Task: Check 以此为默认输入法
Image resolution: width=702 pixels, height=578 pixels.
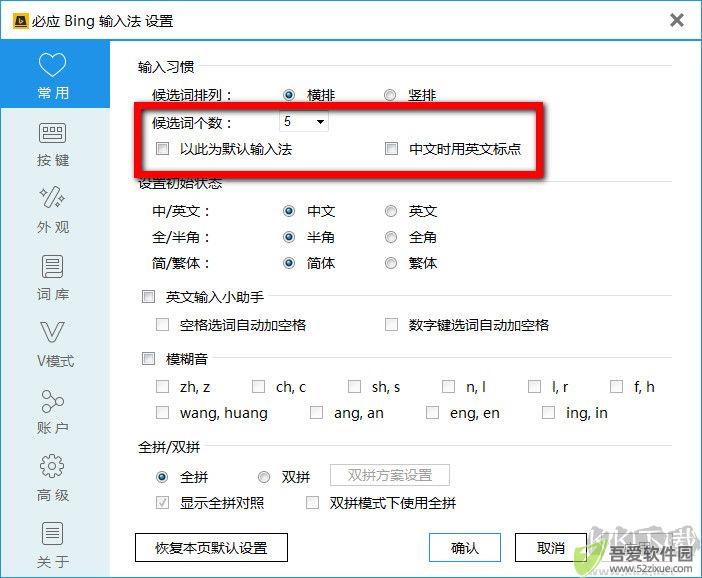Action: click(162, 148)
